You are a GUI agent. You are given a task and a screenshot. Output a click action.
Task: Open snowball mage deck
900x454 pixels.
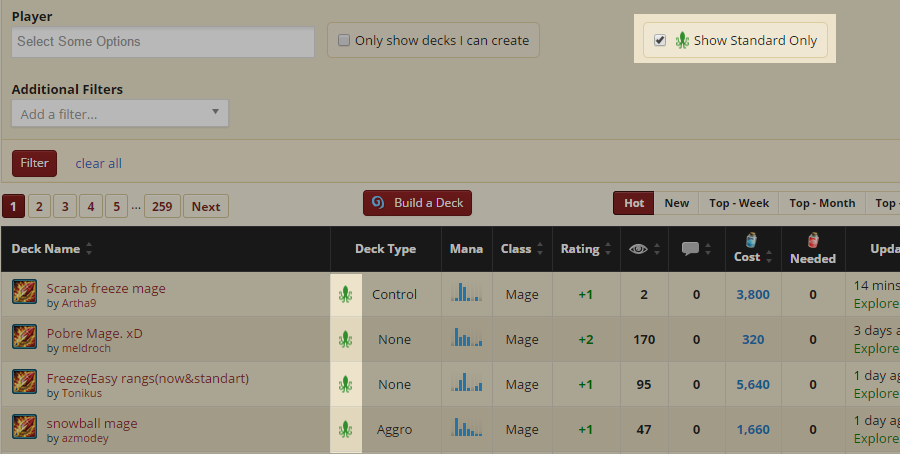(92, 423)
